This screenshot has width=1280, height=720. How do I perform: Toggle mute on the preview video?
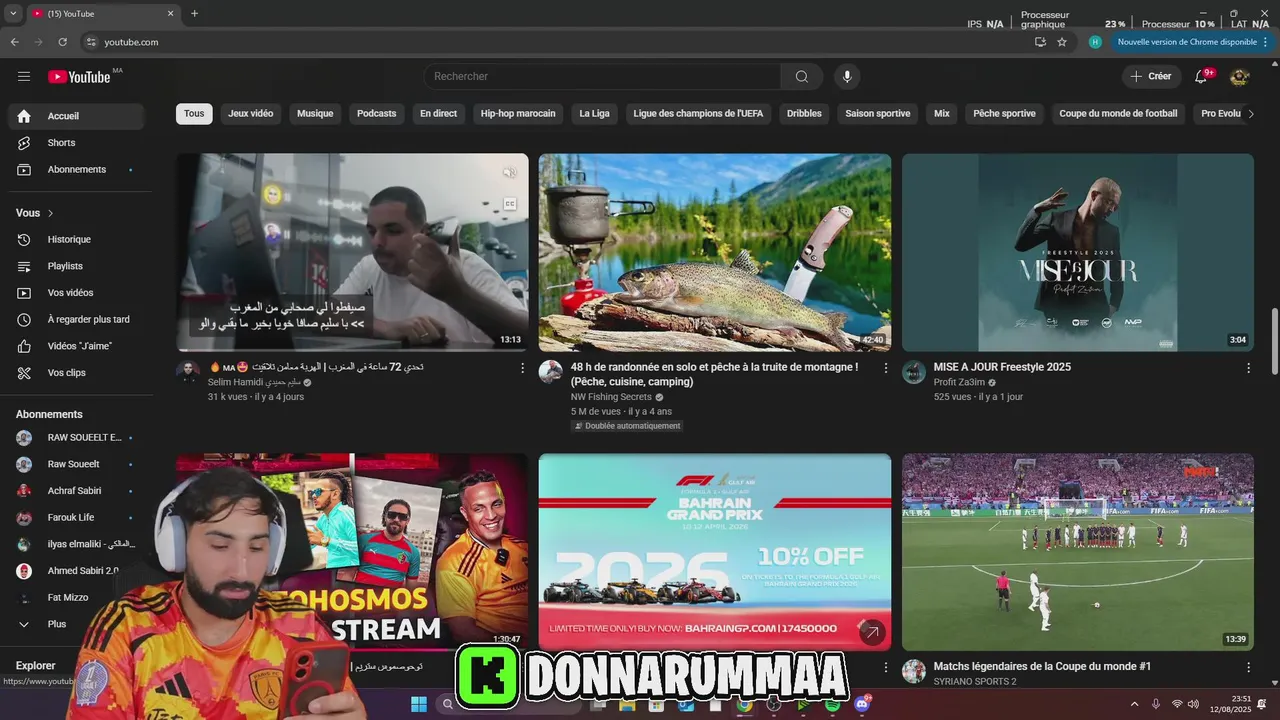click(509, 173)
